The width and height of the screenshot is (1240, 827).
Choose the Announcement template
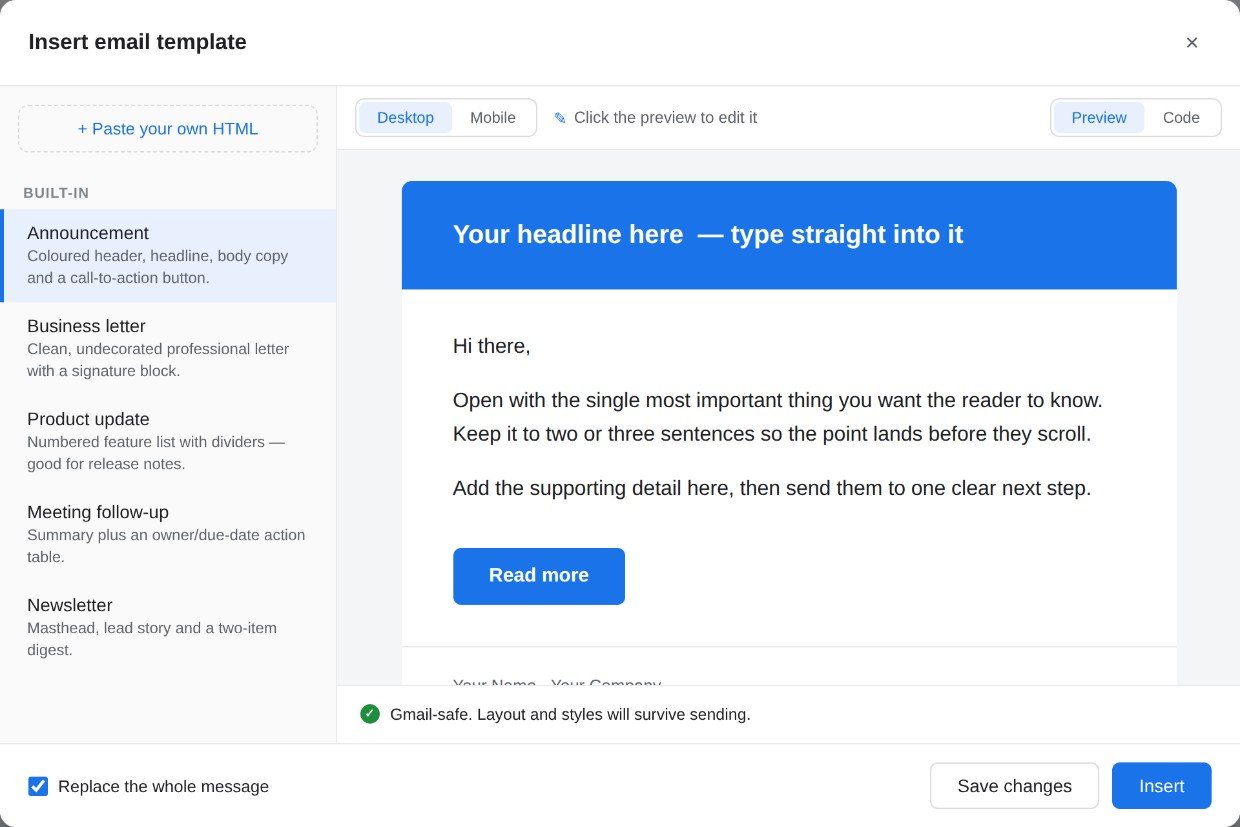pos(168,255)
